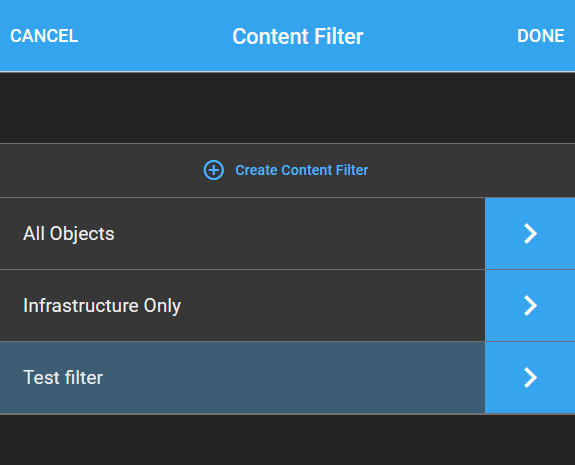Dismiss the dialog with CANCEL

coord(44,36)
